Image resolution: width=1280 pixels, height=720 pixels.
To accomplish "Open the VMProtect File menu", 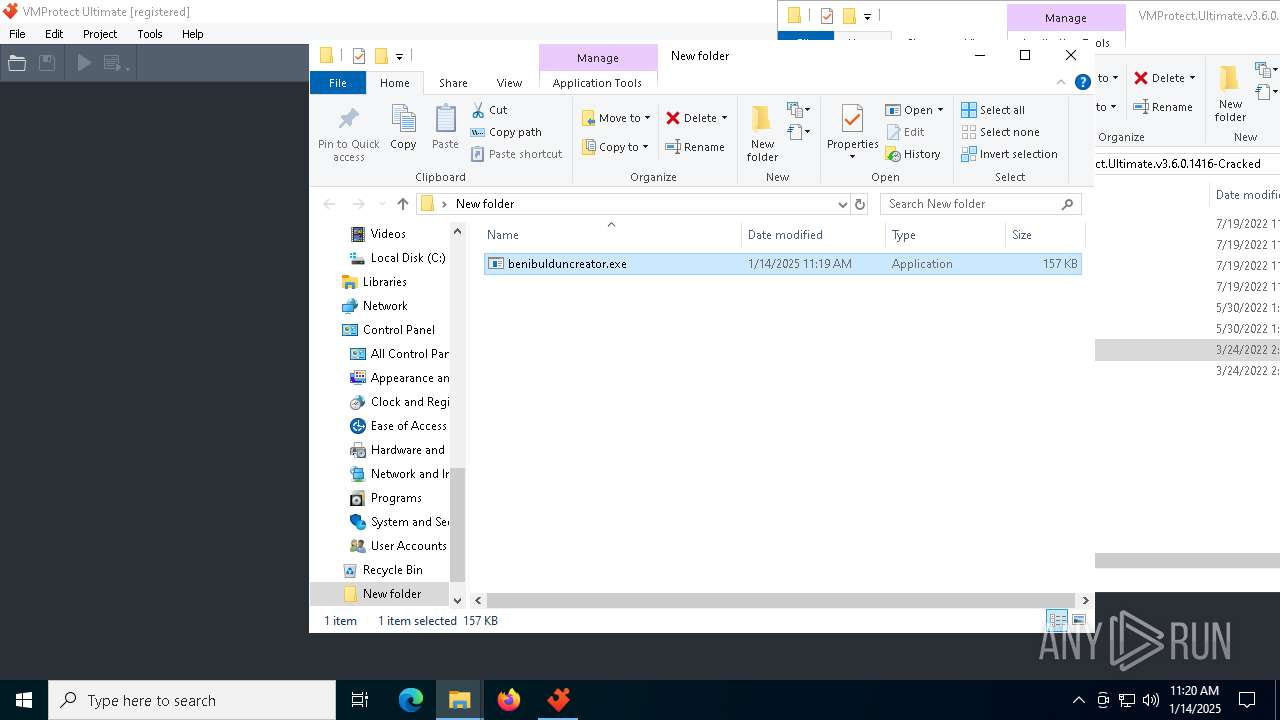I will click(17, 33).
